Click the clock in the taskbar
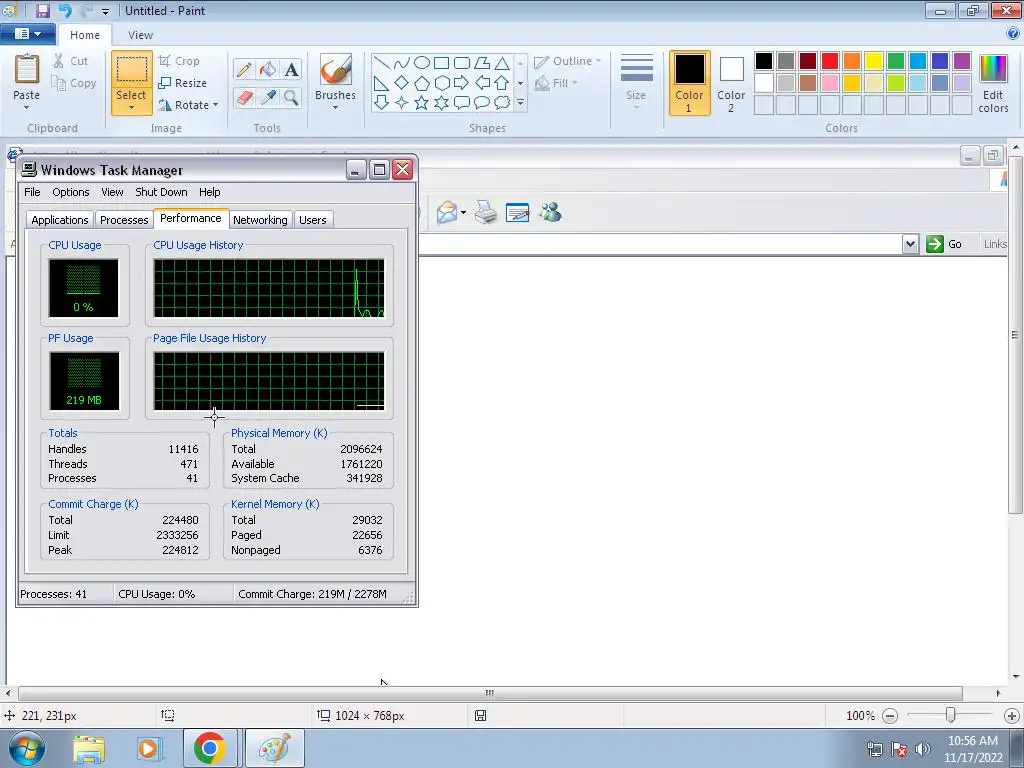Screen dimensions: 1024x768 [x=973, y=749]
